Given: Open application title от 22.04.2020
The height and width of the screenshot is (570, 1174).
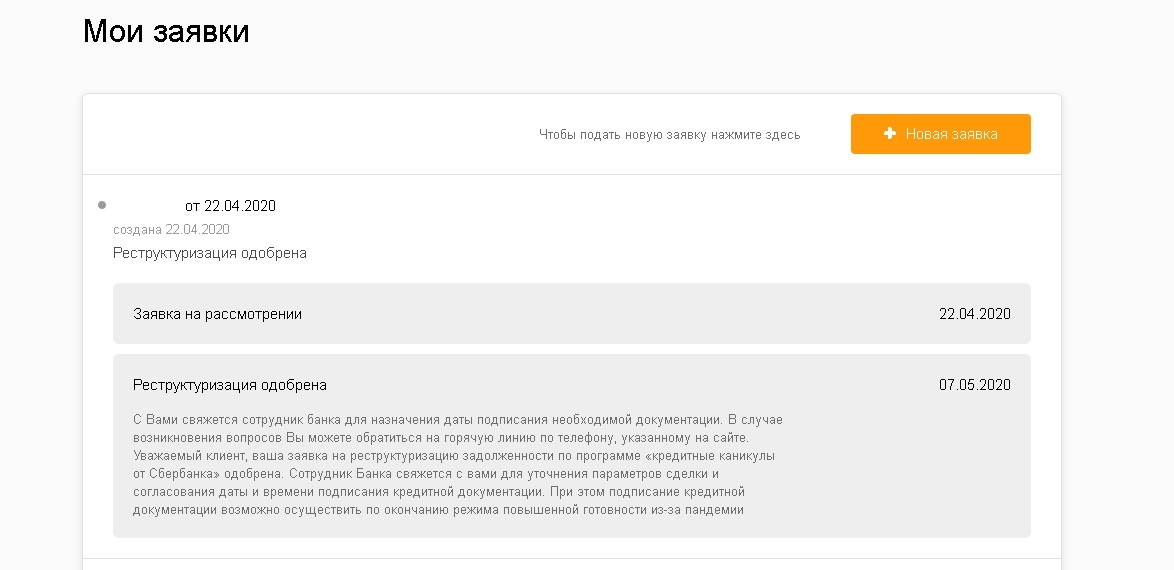Looking at the screenshot, I should (x=230, y=206).
